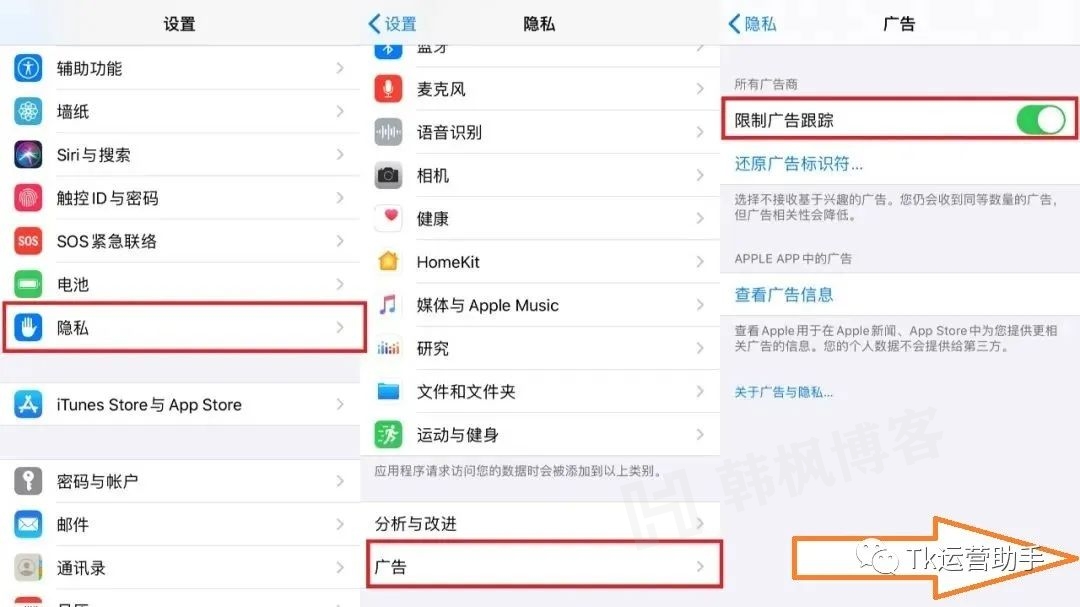The height and width of the screenshot is (607, 1080).
Task: Tap the SOS 紧急联络 icon
Action: (27, 240)
